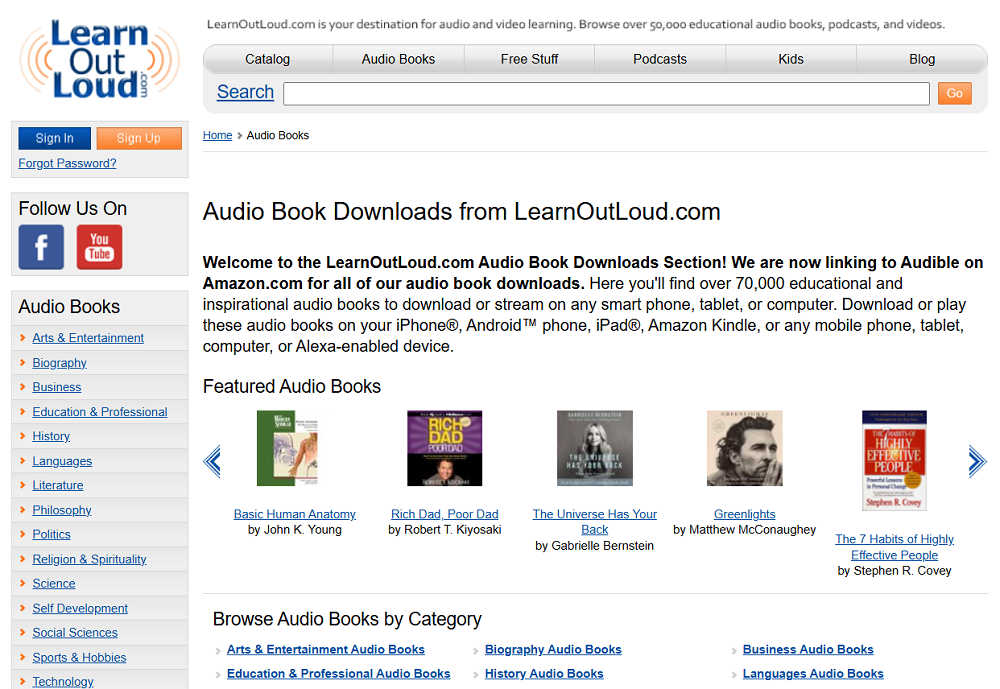This screenshot has width=1000, height=689.
Task: Open the 7 Habits book cover image
Action: (x=894, y=461)
